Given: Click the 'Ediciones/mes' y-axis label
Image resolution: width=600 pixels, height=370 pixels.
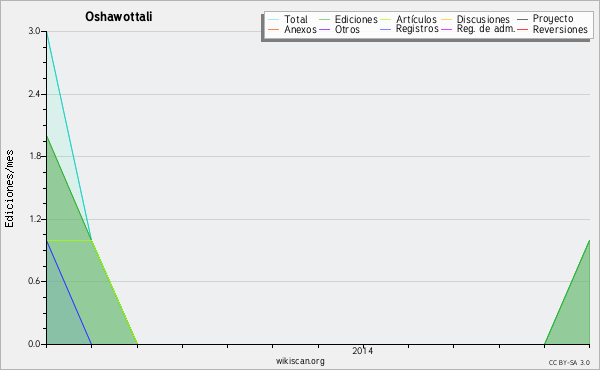Looking at the screenshot, I should click(x=9, y=189).
